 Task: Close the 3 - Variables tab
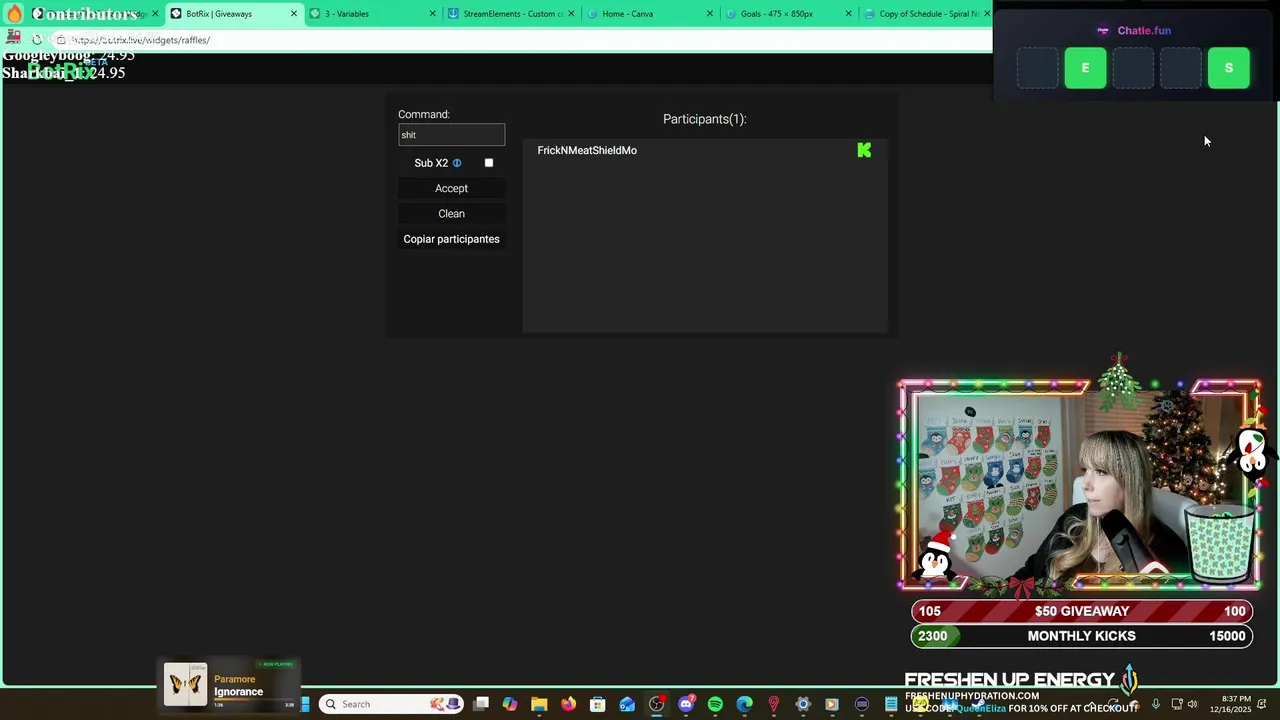pos(433,14)
